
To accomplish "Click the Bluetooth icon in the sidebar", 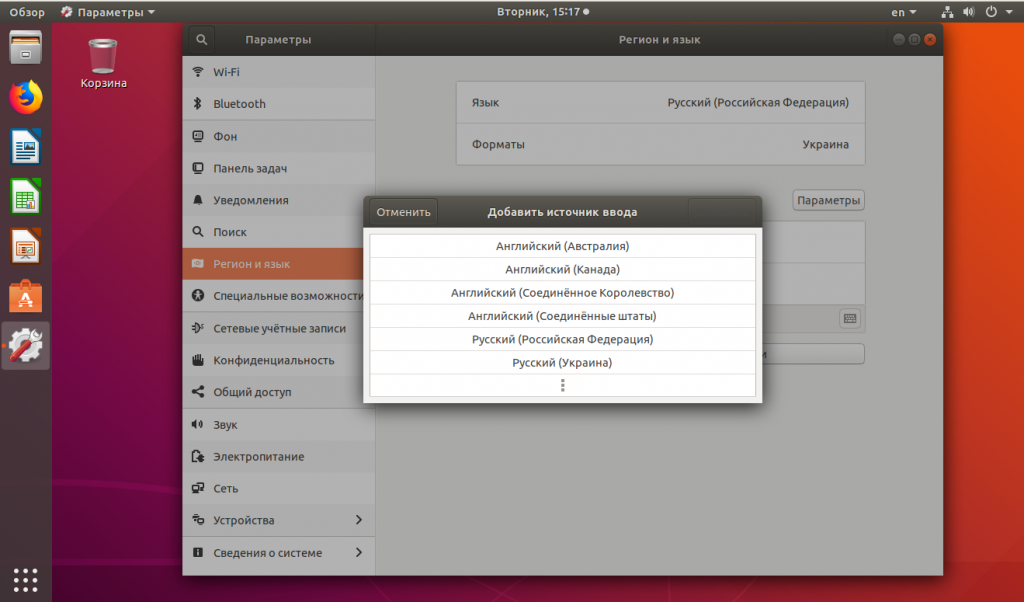I will (198, 103).
